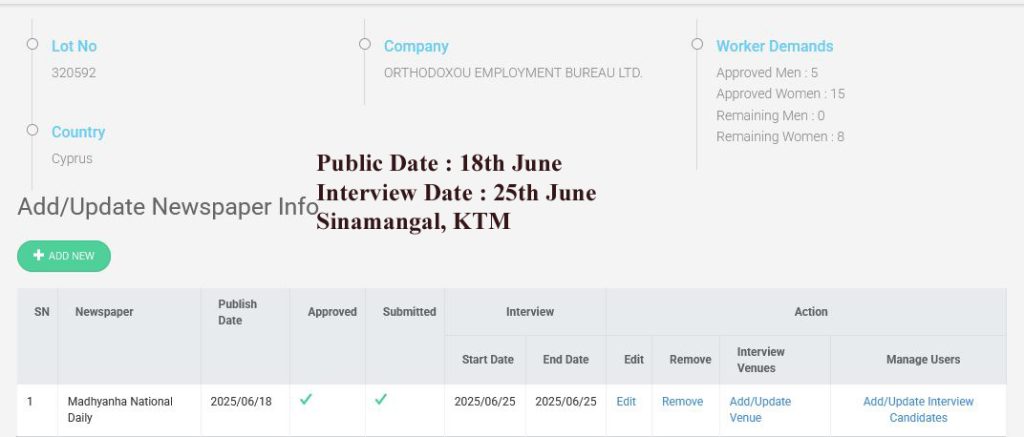Click the End Date column header
This screenshot has height=437, width=1024.
click(x=565, y=360)
